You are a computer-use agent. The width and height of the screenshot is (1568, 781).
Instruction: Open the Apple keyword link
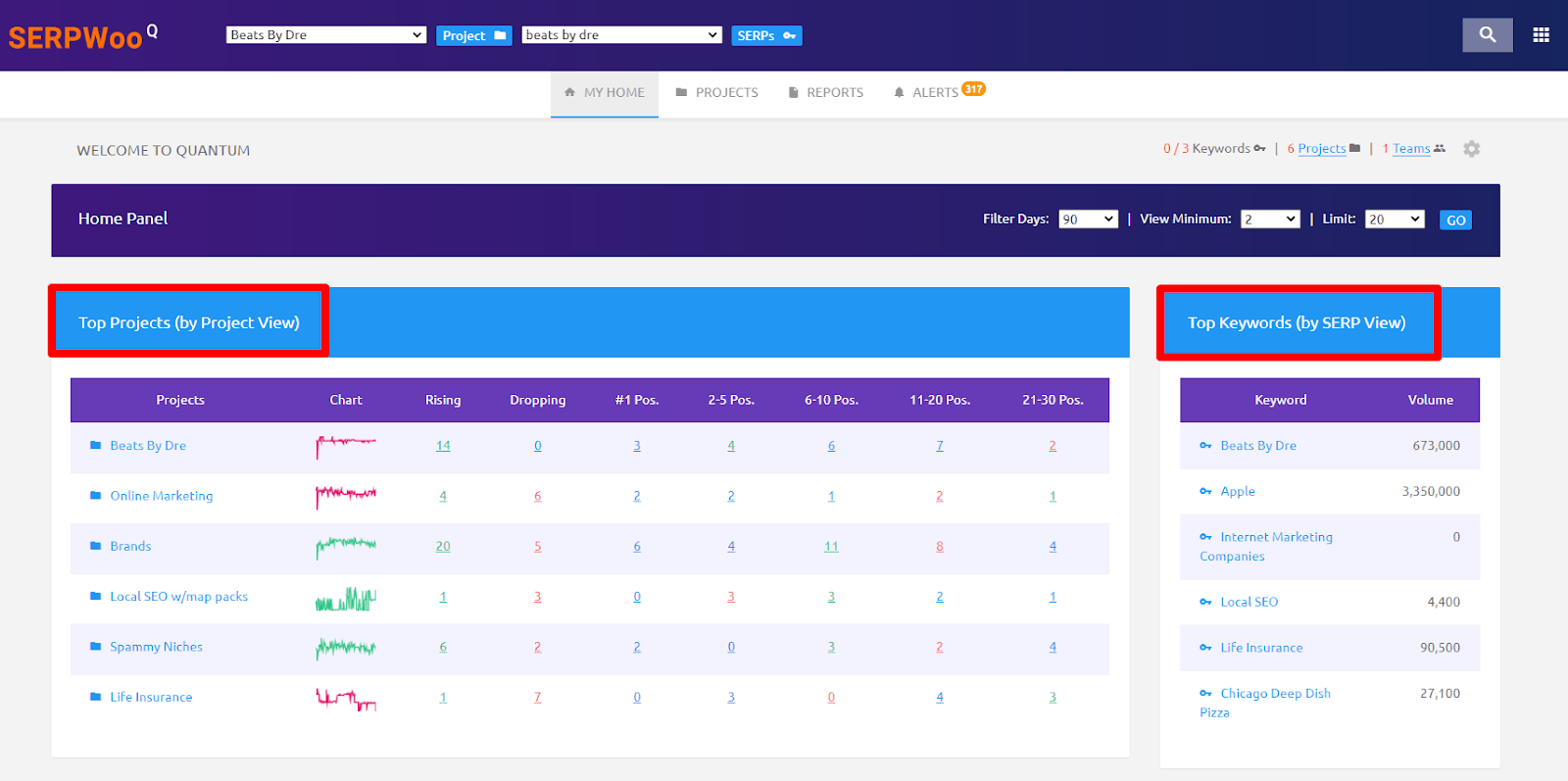1238,492
